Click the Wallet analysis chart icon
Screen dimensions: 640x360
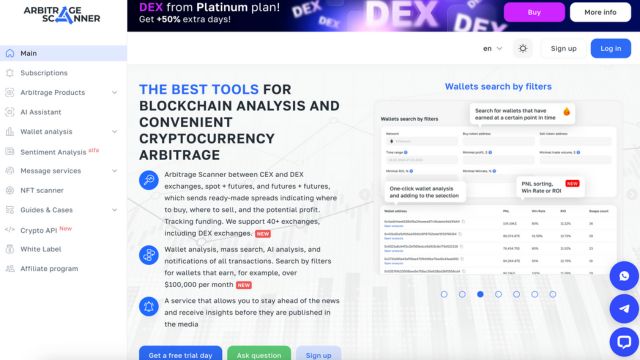pos(10,132)
